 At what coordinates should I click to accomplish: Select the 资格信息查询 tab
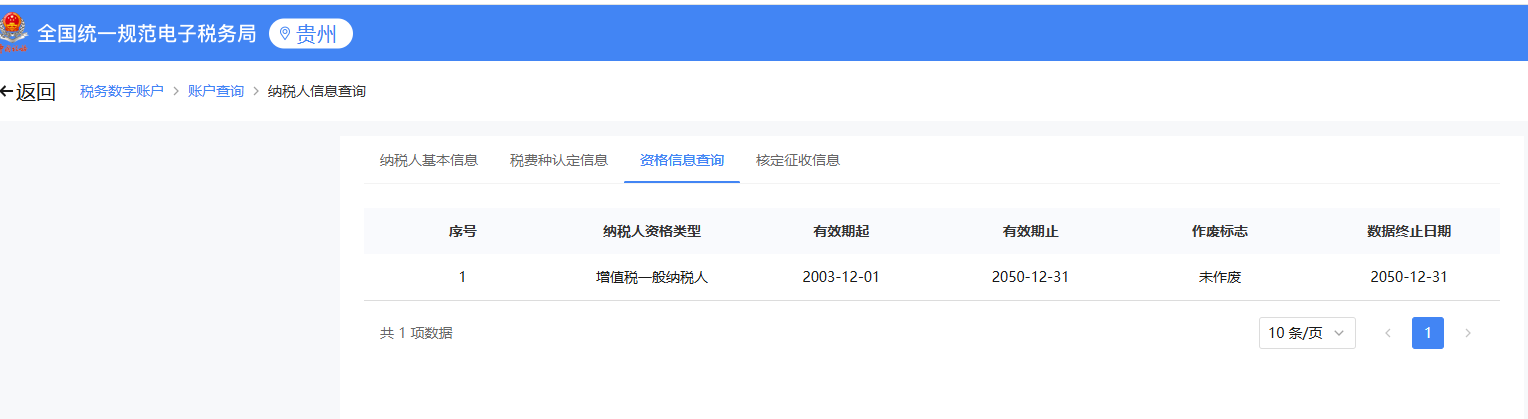[681, 160]
